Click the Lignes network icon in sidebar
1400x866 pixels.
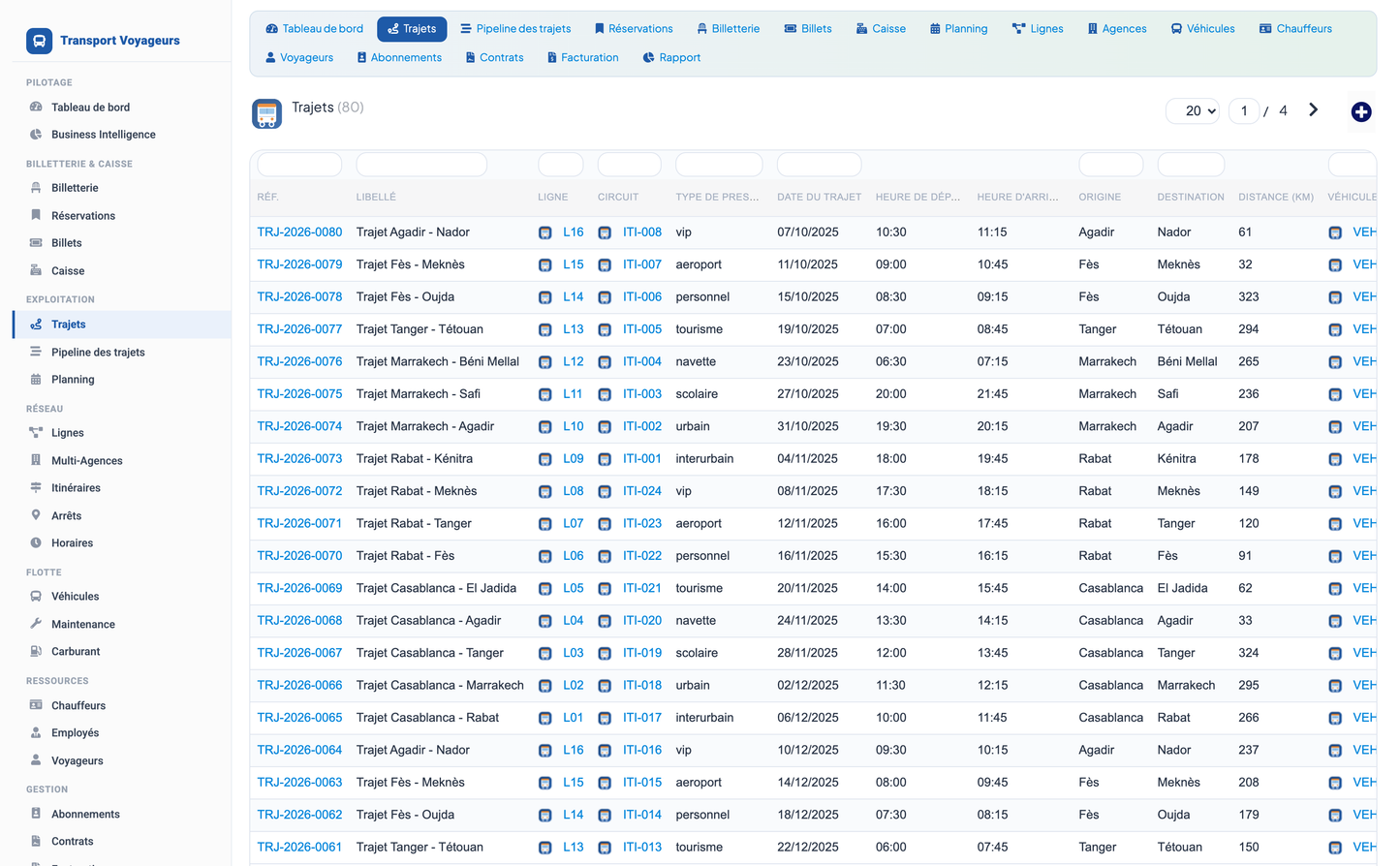pos(36,433)
